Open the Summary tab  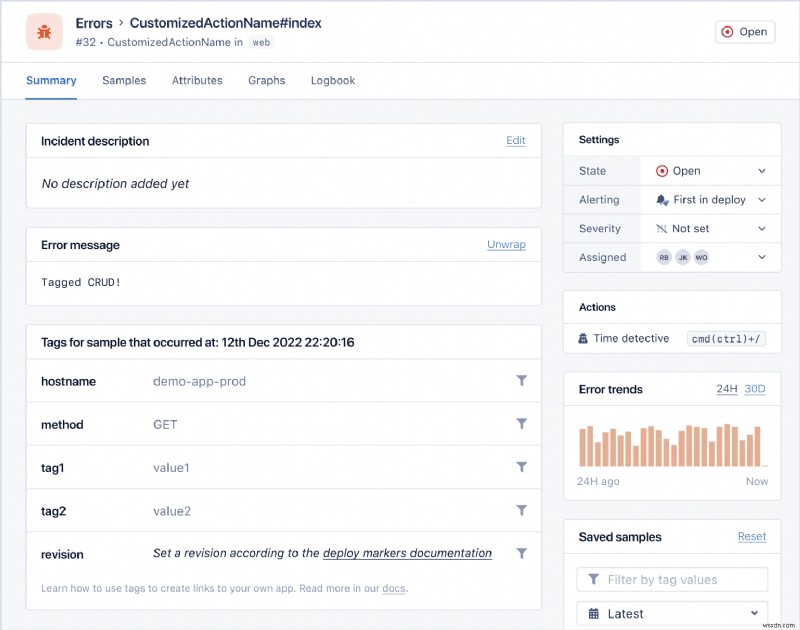[51, 81]
